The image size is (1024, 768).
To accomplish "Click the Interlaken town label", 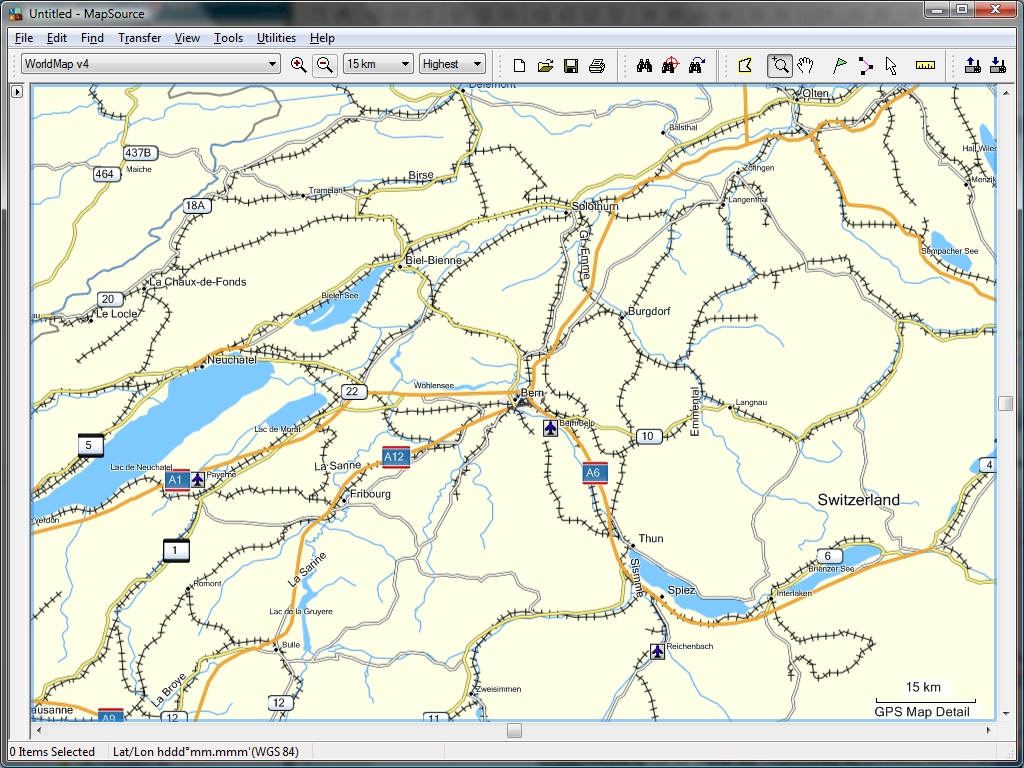I will [793, 593].
